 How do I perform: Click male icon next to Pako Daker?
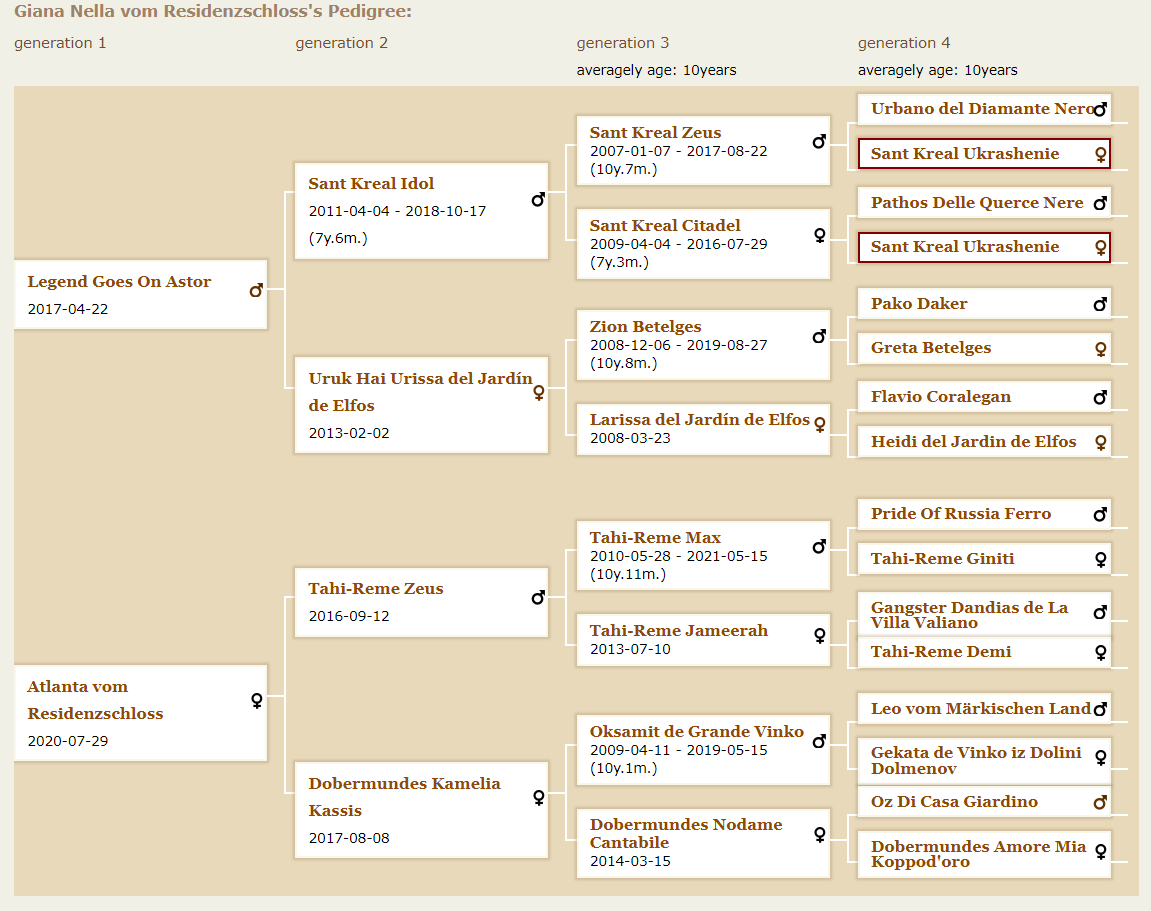pyautogui.click(x=1100, y=304)
